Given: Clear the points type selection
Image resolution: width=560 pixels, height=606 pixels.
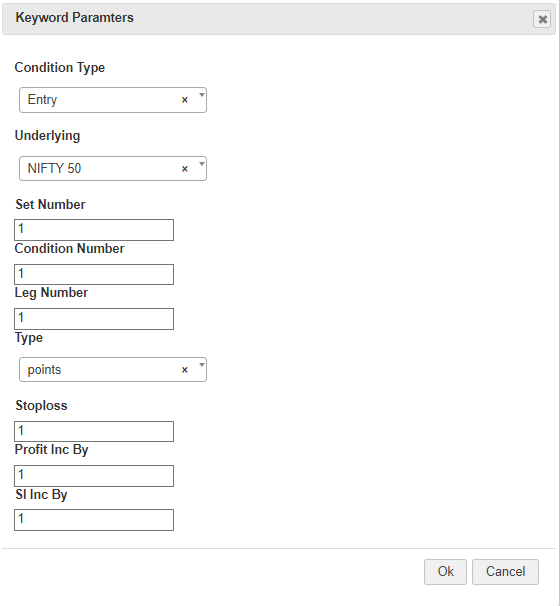Looking at the screenshot, I should (x=185, y=370).
